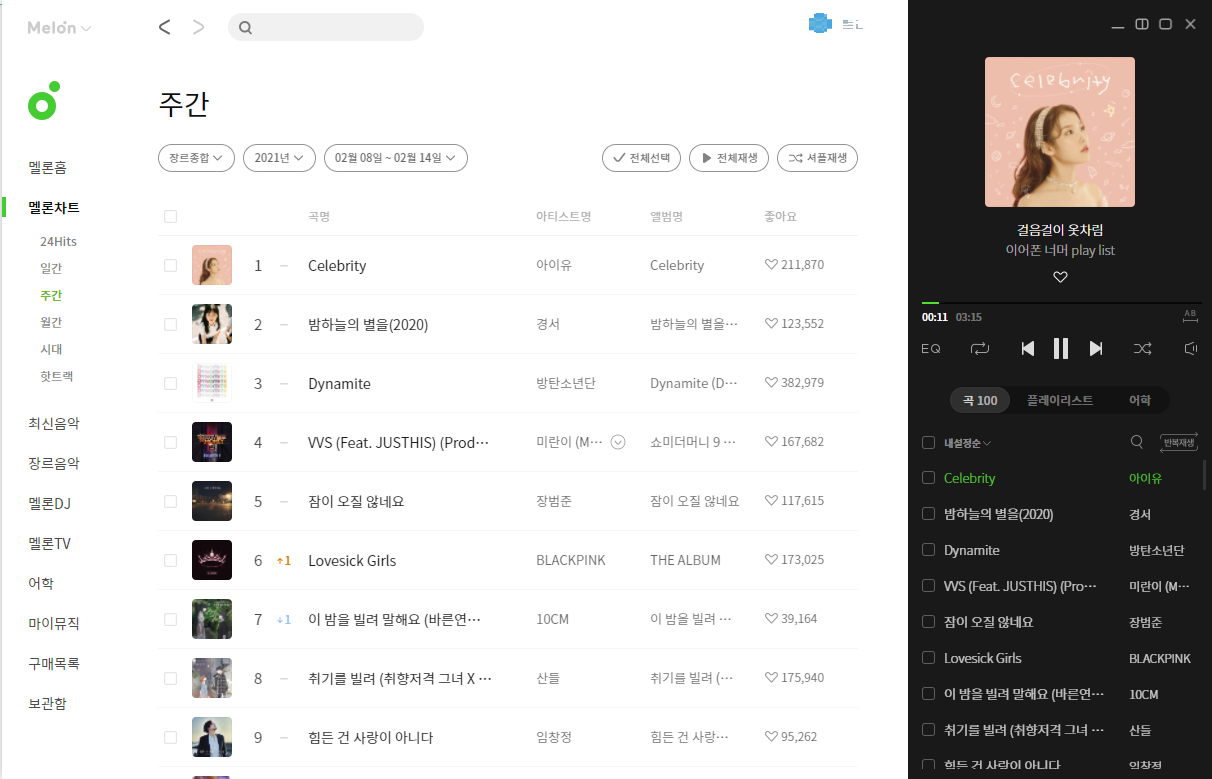This screenshot has height=779, width=1212.
Task: Tick playlist select-all checkbox beside 내설정순
Action: point(928,442)
